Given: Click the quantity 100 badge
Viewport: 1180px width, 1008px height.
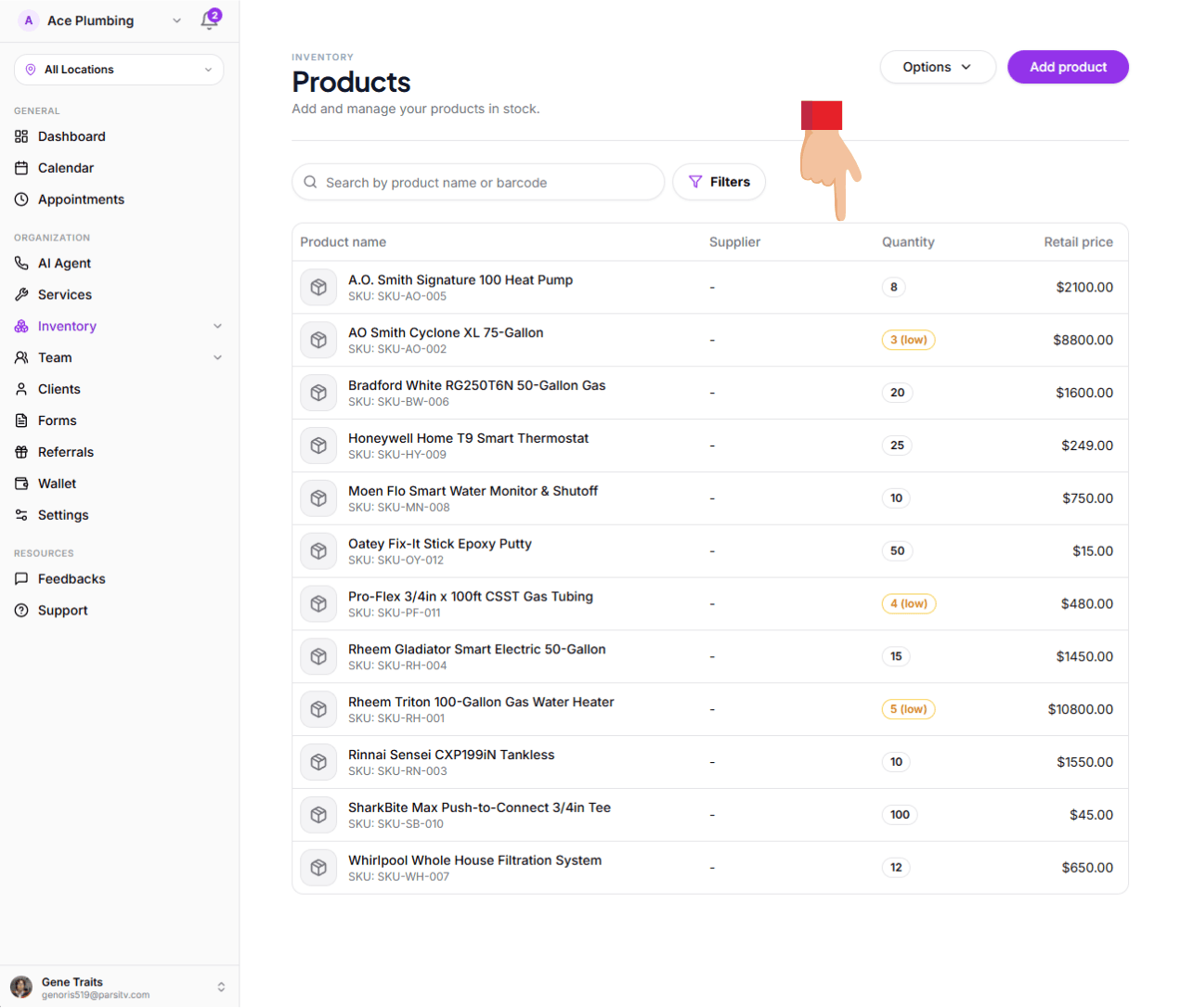Looking at the screenshot, I should click(900, 816).
